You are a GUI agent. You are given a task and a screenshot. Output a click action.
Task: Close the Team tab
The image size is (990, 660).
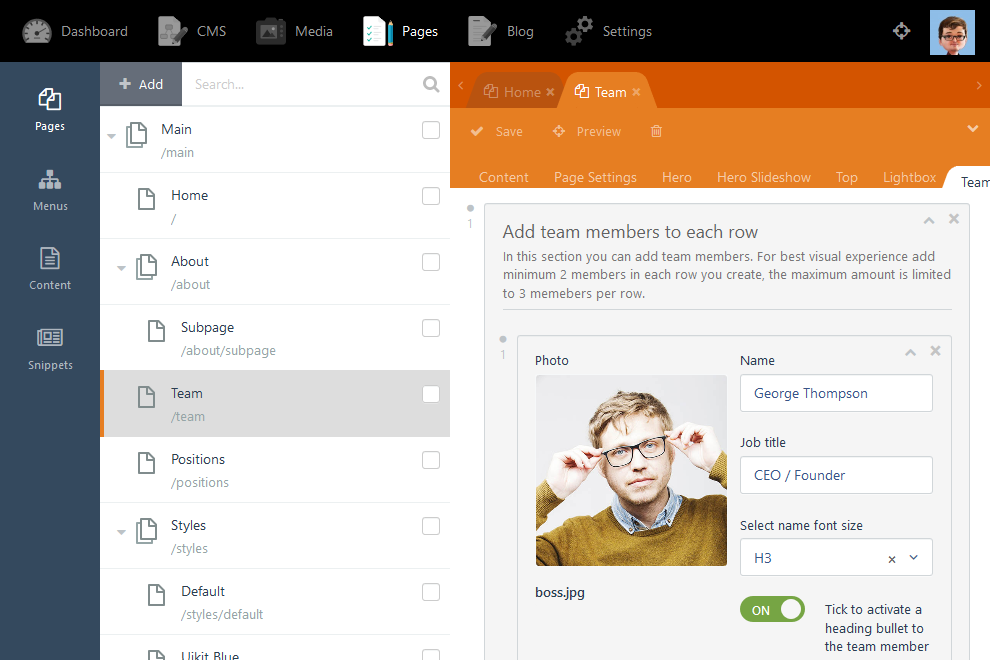[x=636, y=92]
